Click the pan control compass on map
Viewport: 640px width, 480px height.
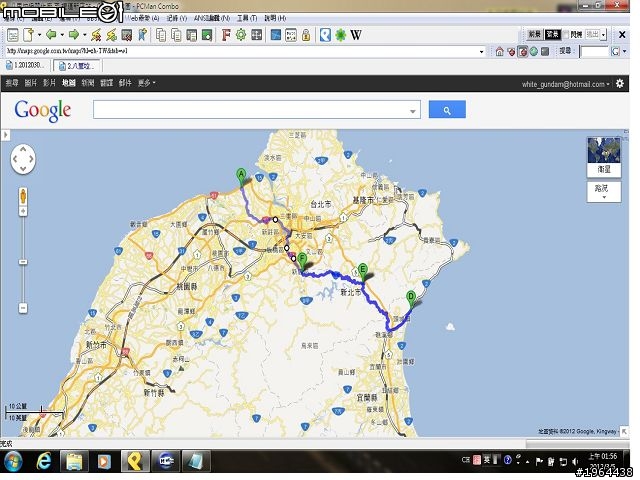pos(23,157)
